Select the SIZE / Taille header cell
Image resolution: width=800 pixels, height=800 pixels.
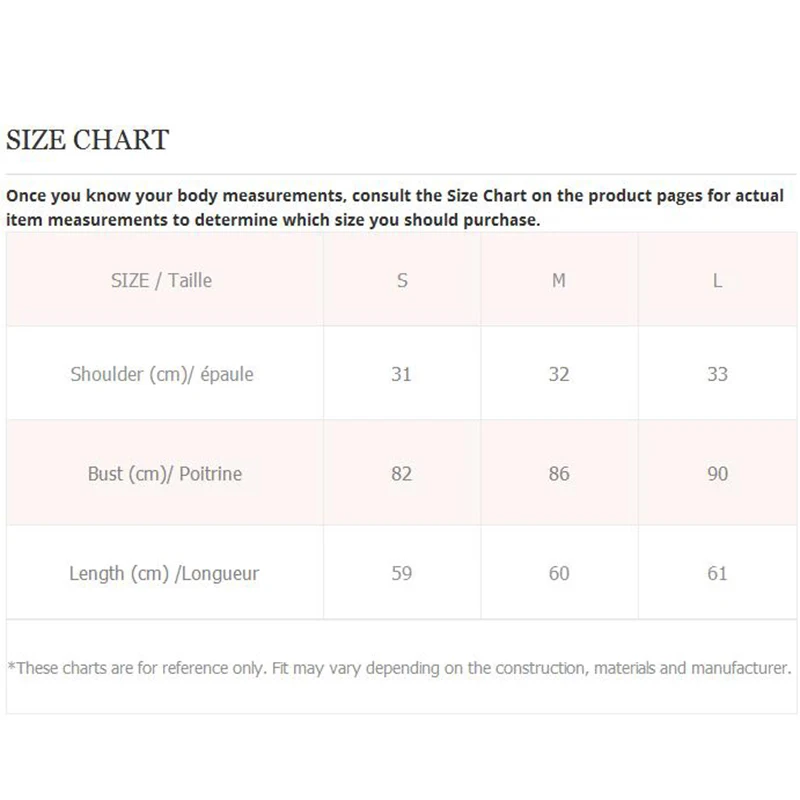tap(161, 281)
